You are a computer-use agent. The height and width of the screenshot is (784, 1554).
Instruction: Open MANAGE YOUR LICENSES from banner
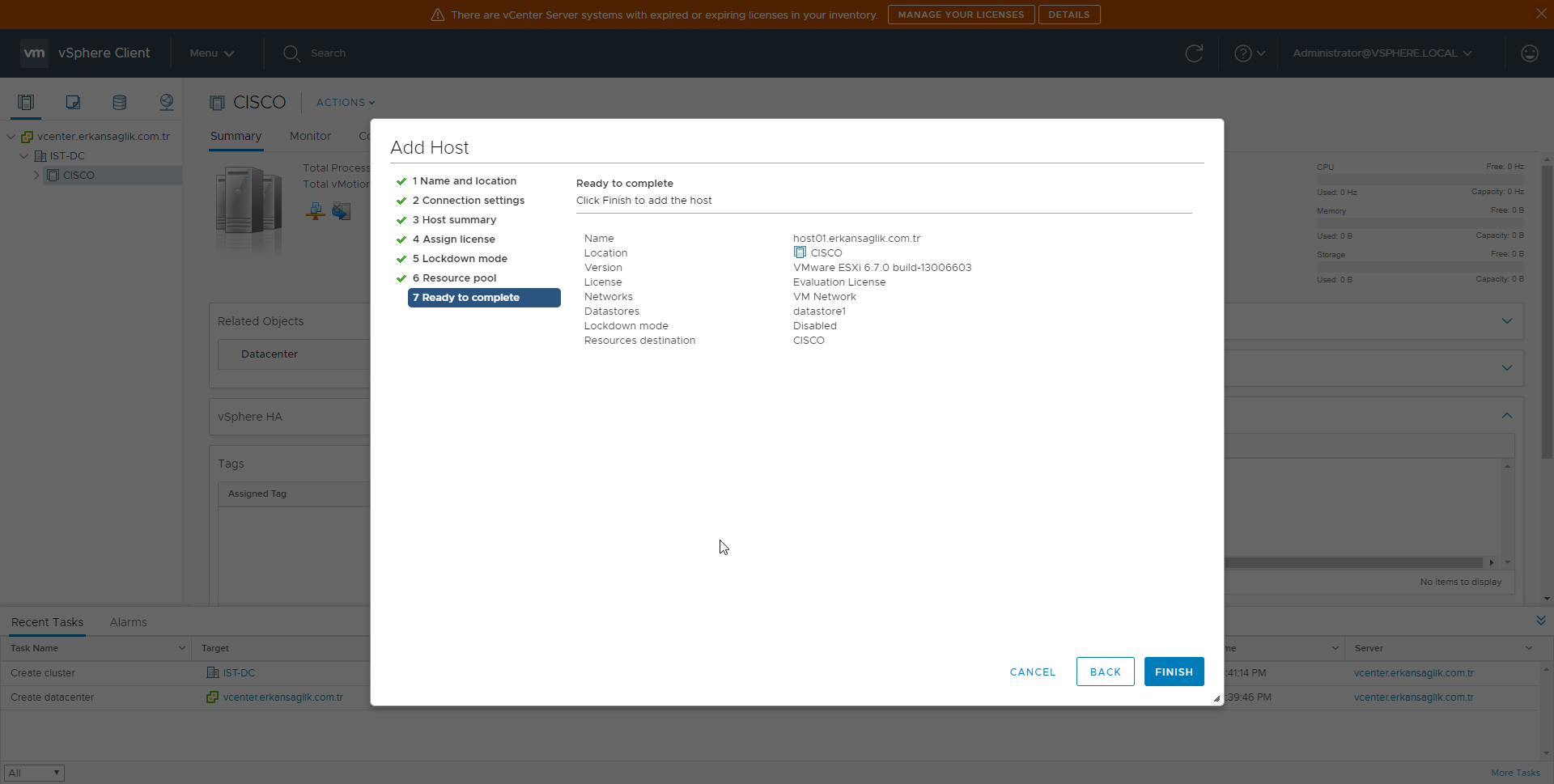(961, 15)
